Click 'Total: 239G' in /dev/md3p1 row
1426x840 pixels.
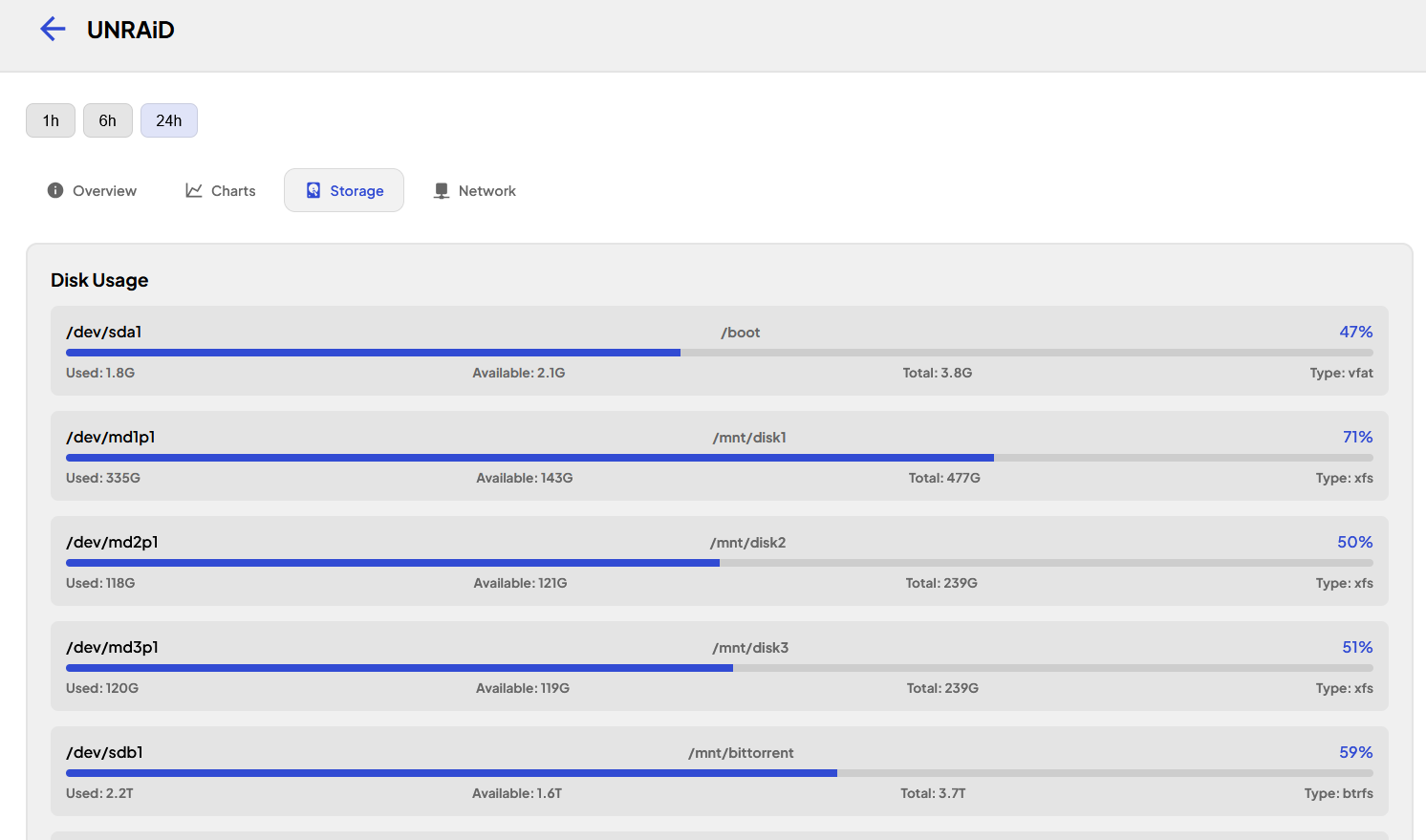pos(942,688)
